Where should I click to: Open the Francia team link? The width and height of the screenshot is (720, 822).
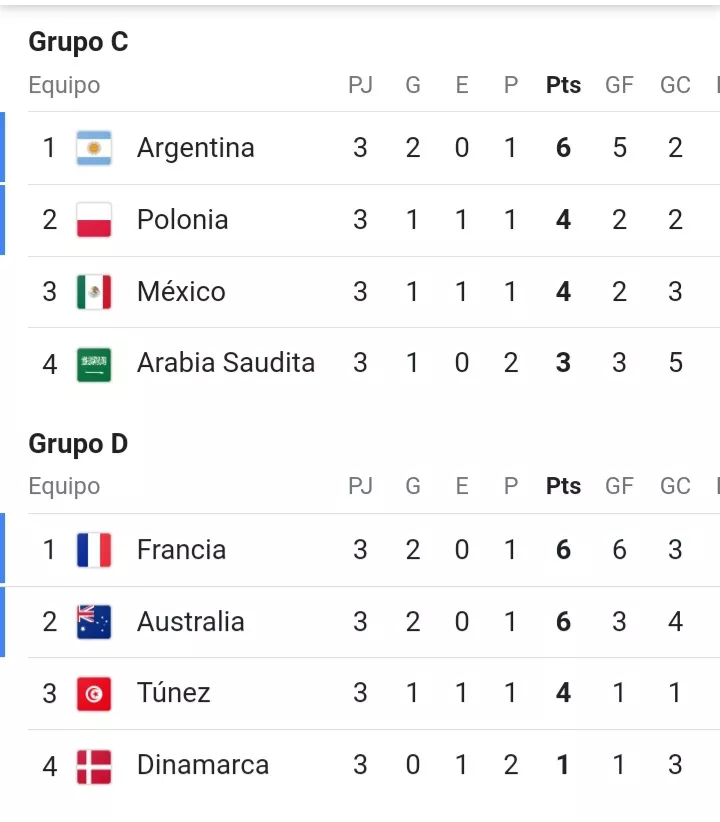pyautogui.click(x=181, y=550)
